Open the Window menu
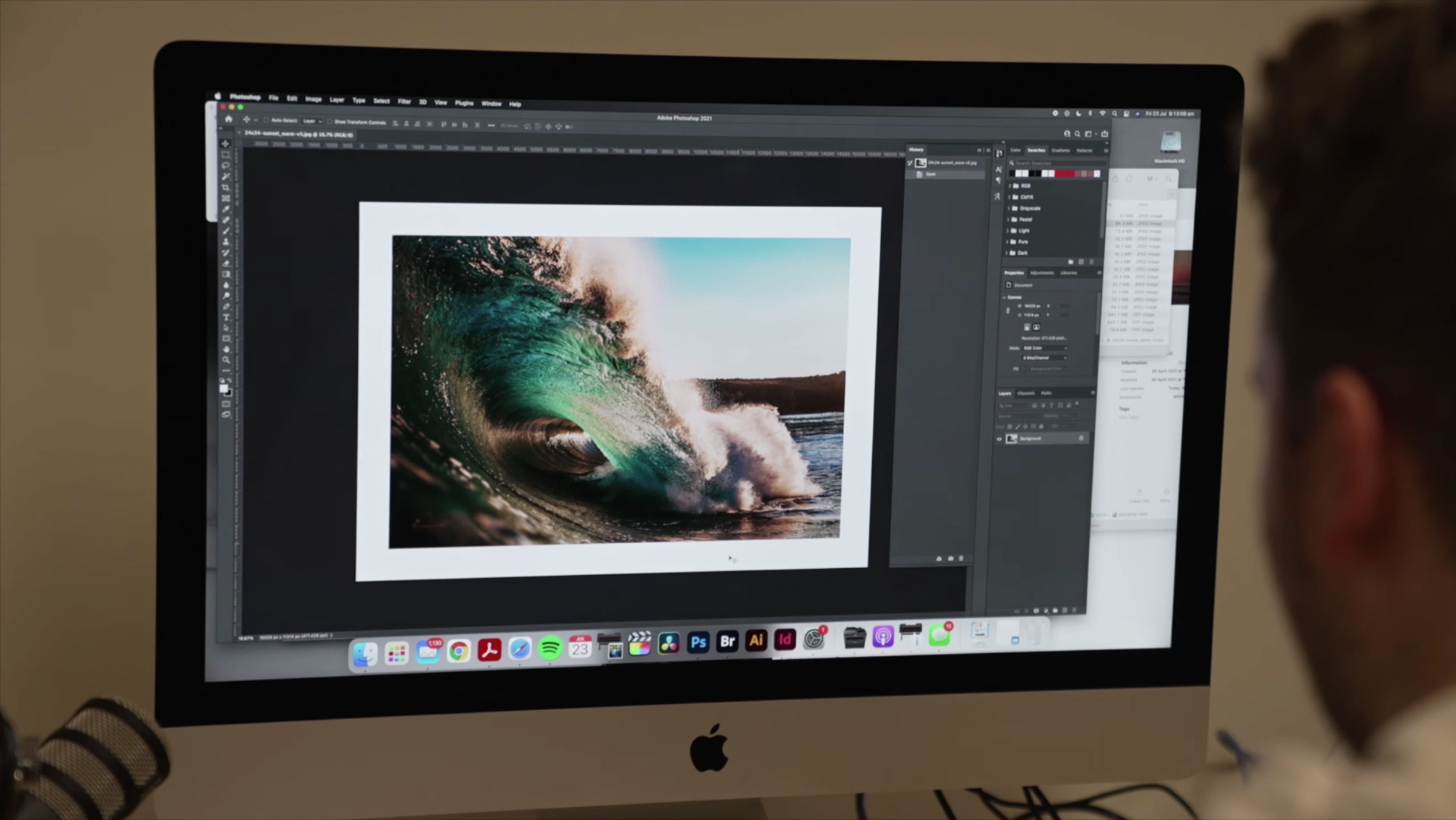 pyautogui.click(x=491, y=103)
